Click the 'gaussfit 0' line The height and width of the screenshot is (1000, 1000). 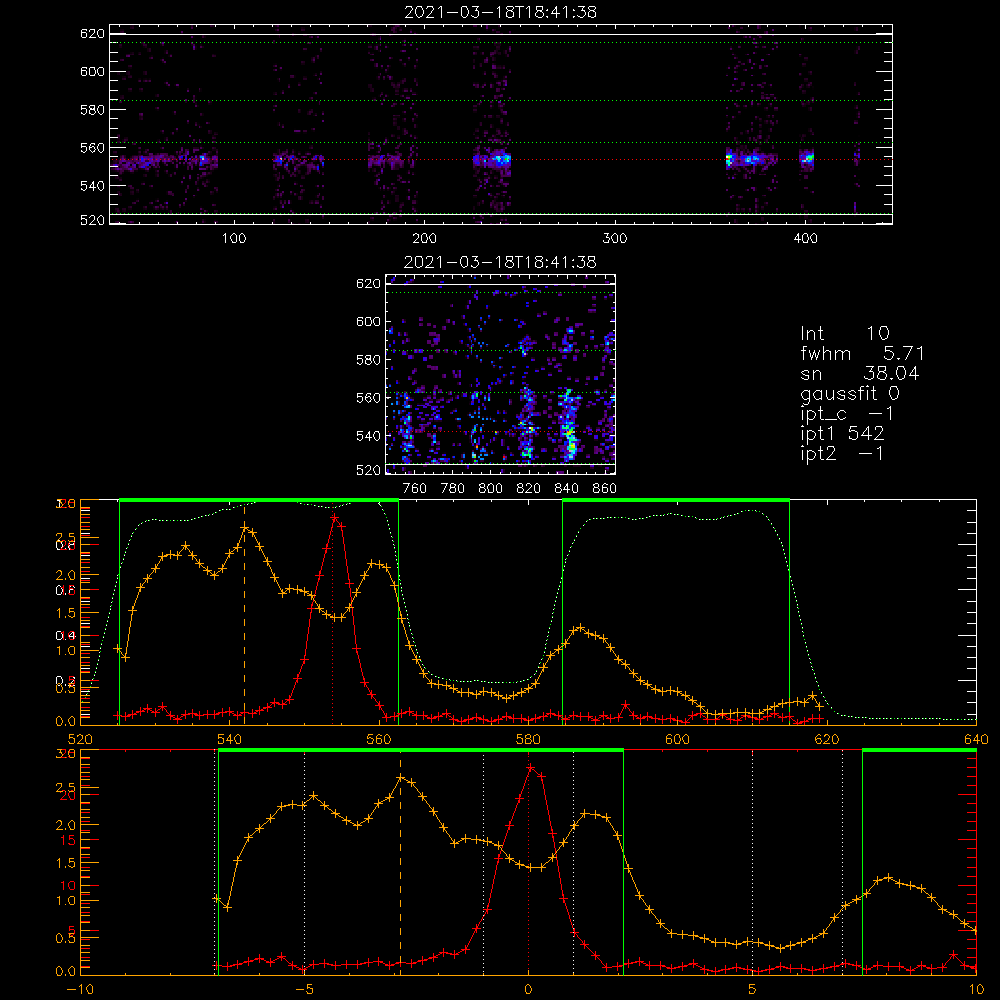pyautogui.click(x=850, y=393)
